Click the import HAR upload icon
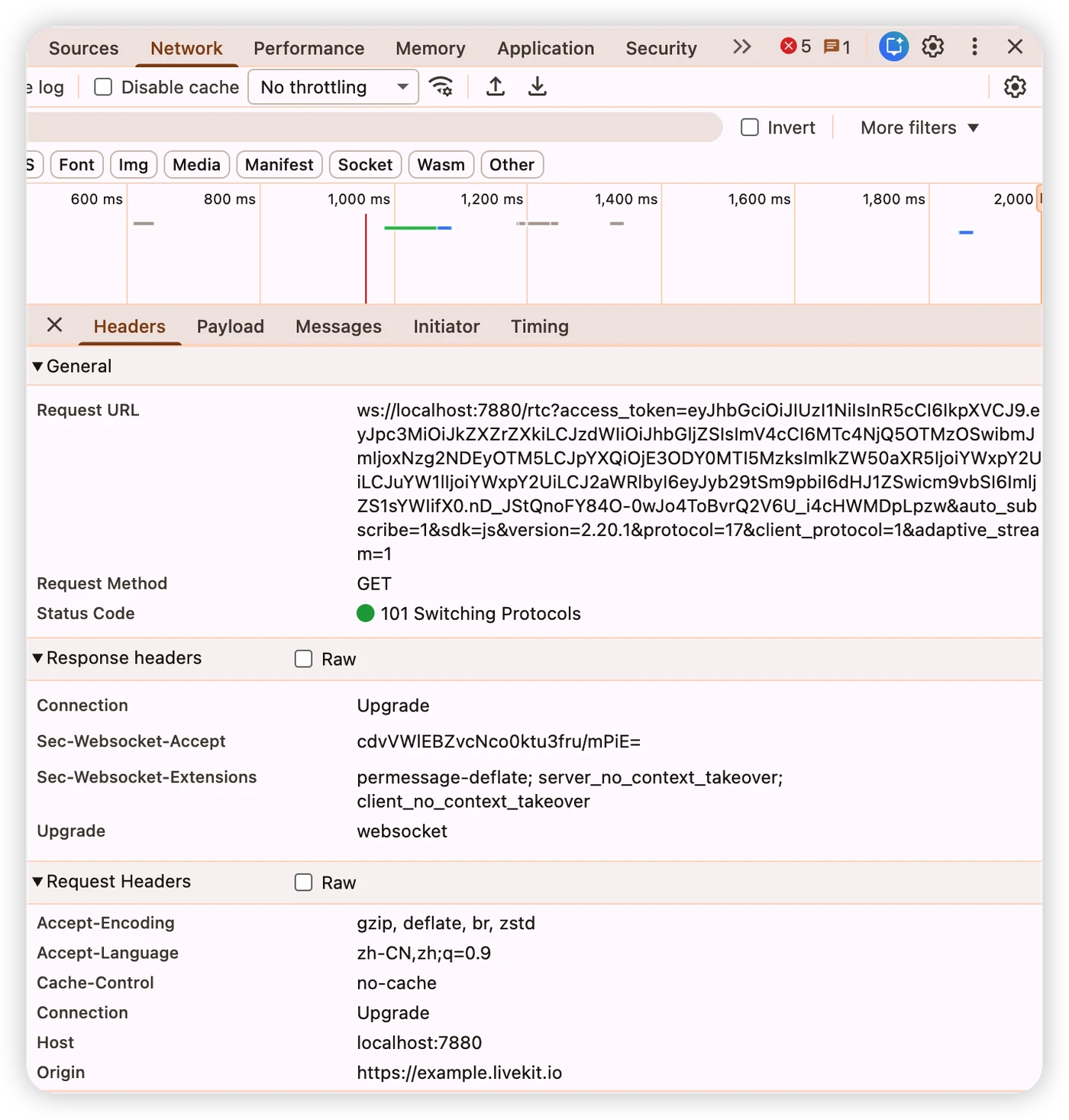1069x1120 pixels. click(496, 86)
